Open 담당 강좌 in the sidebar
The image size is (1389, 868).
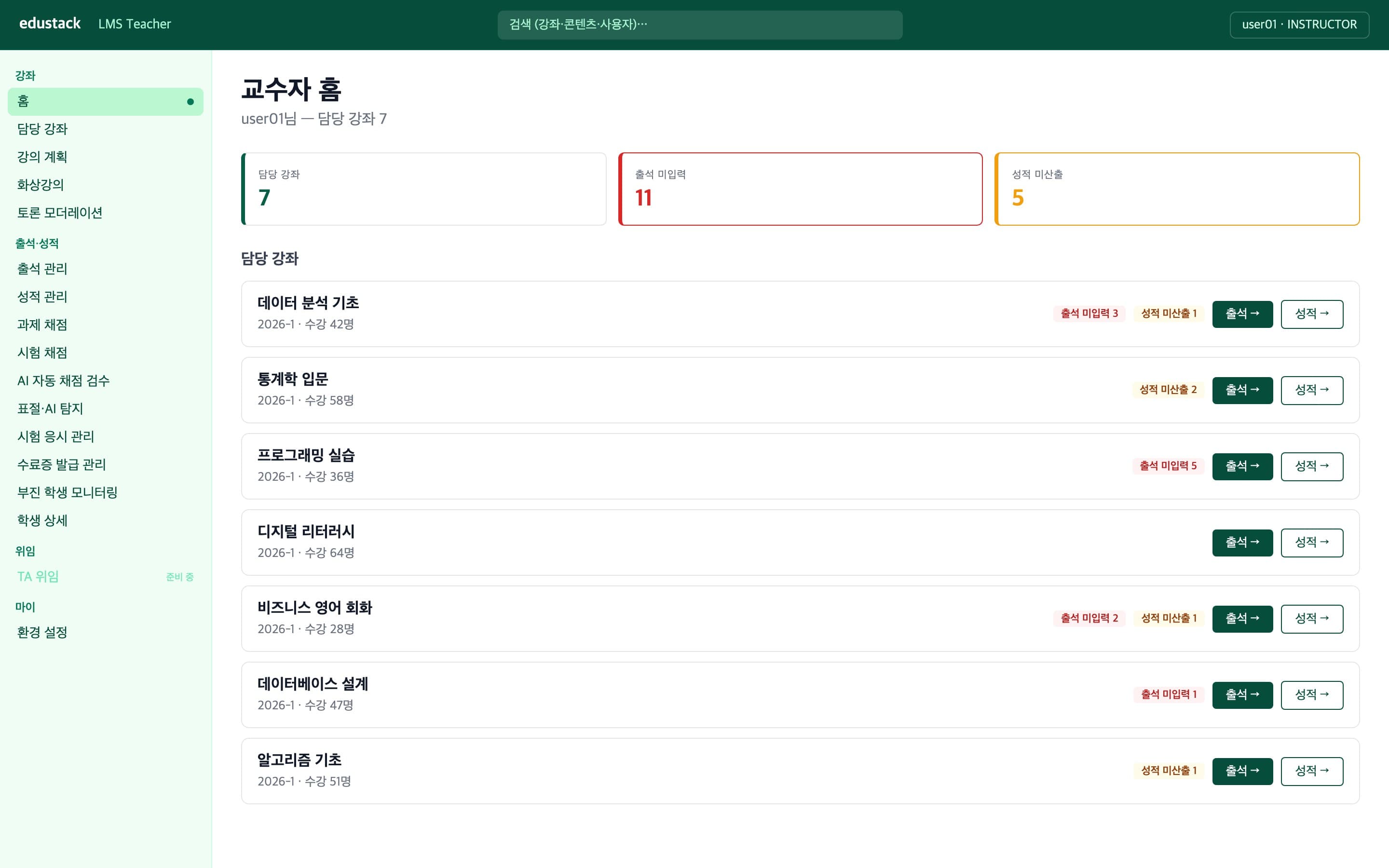pos(106,129)
